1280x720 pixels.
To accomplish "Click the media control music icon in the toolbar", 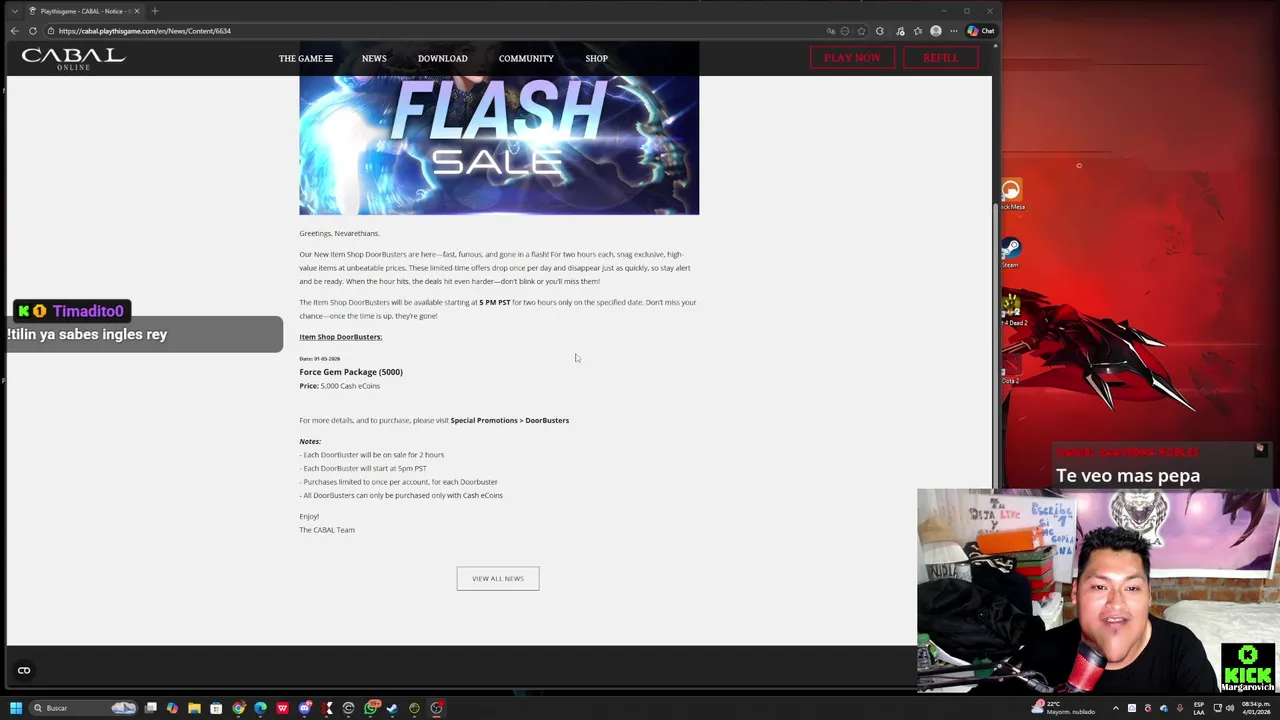I will pos(900,31).
